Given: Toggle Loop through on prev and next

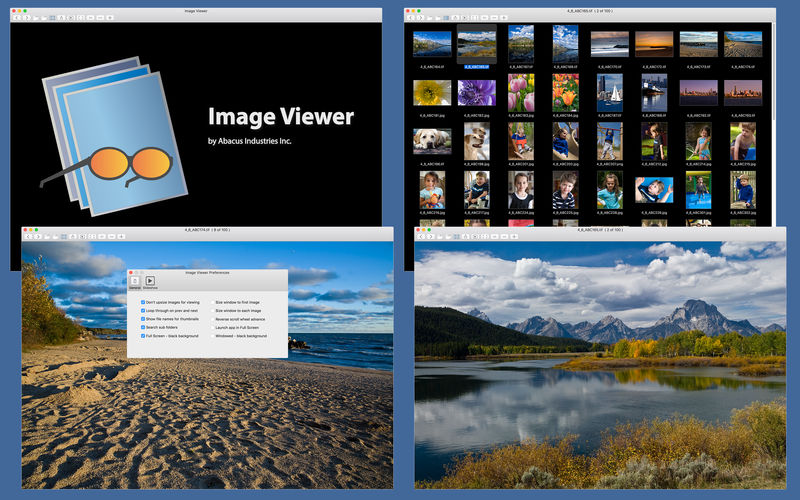Looking at the screenshot, I should pos(143,310).
